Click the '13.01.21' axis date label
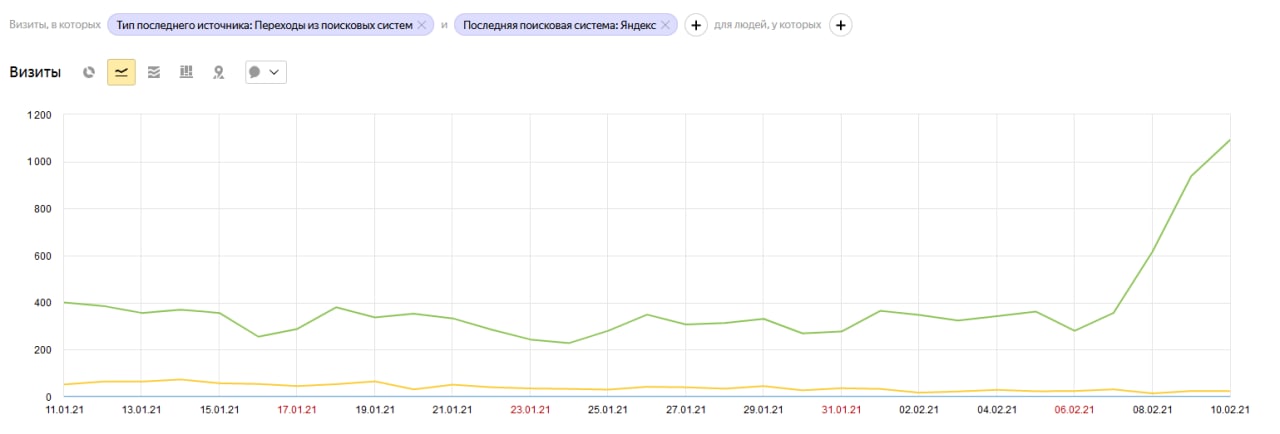1280x434 pixels. tap(141, 409)
